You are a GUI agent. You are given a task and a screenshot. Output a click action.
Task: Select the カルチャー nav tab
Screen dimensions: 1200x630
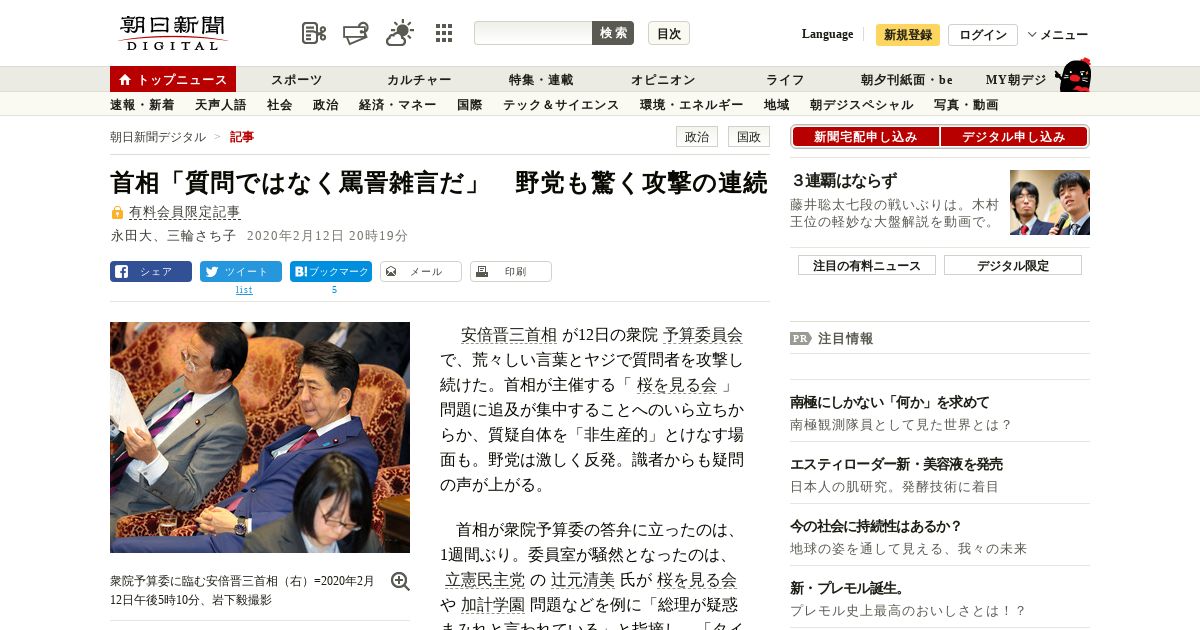point(419,79)
